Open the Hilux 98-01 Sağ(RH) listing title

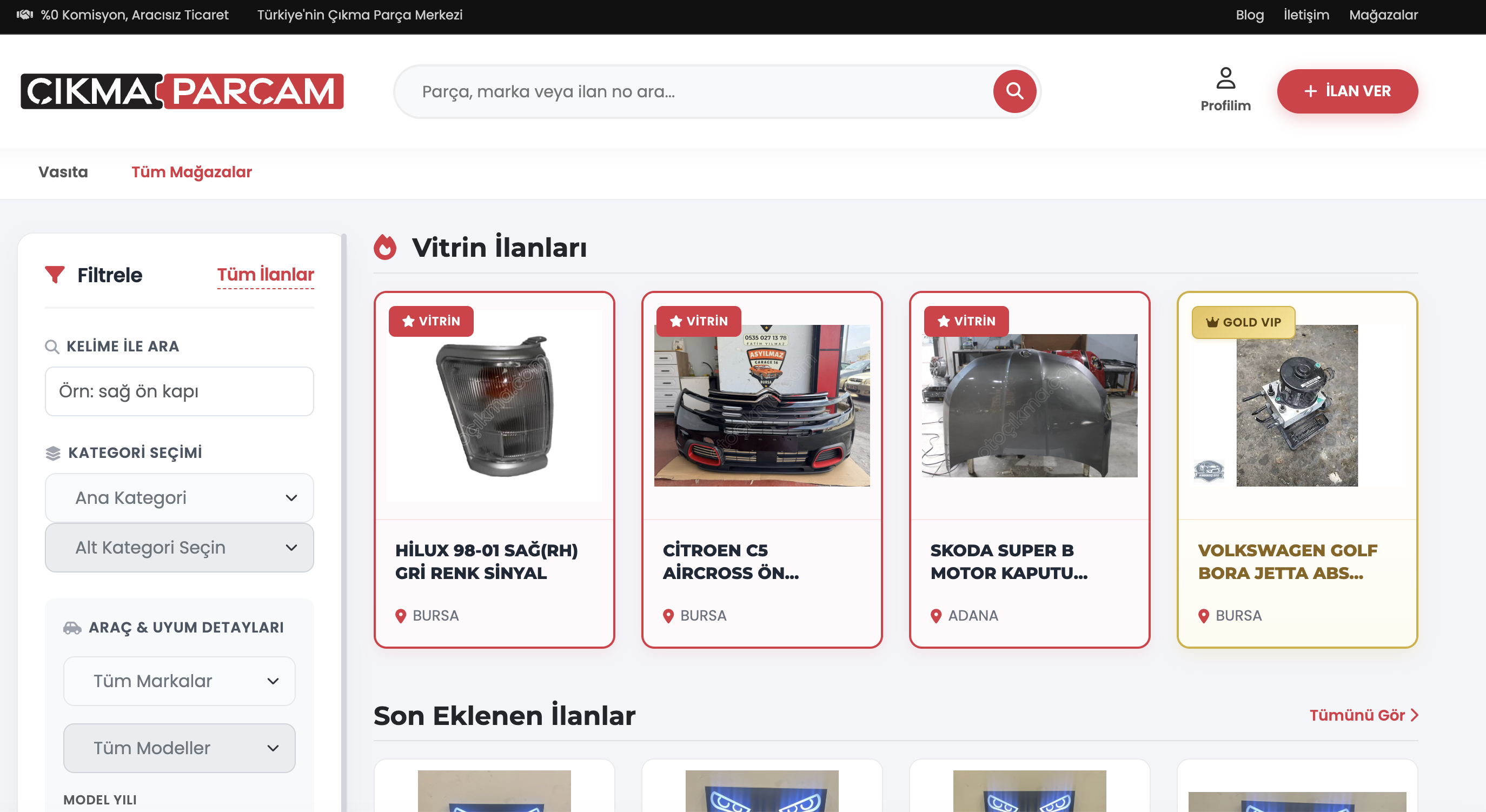(x=486, y=561)
